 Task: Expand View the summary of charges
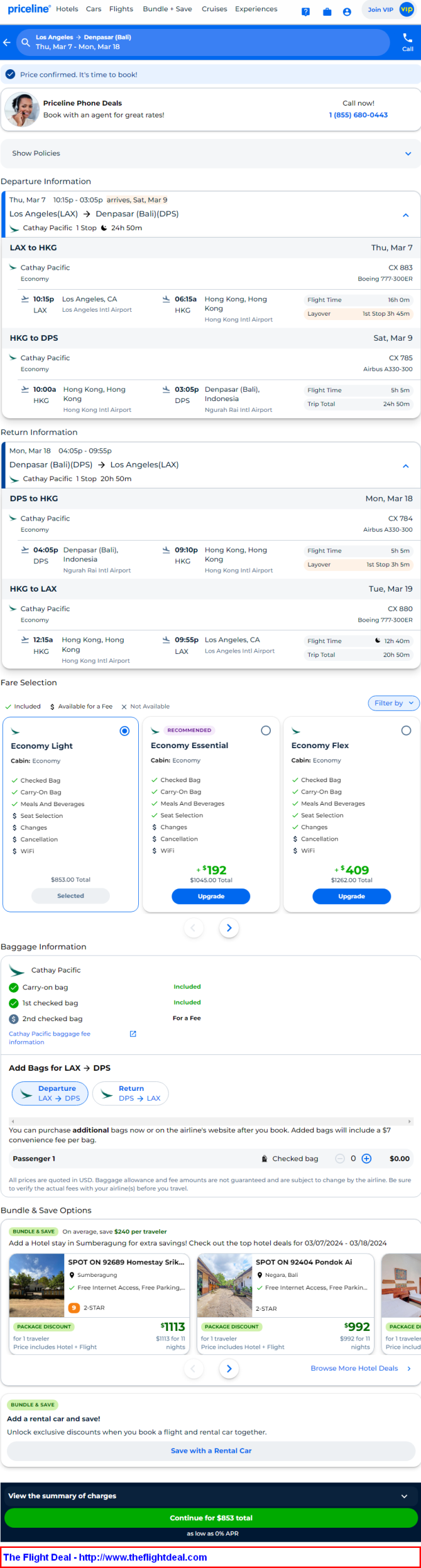210,1496
